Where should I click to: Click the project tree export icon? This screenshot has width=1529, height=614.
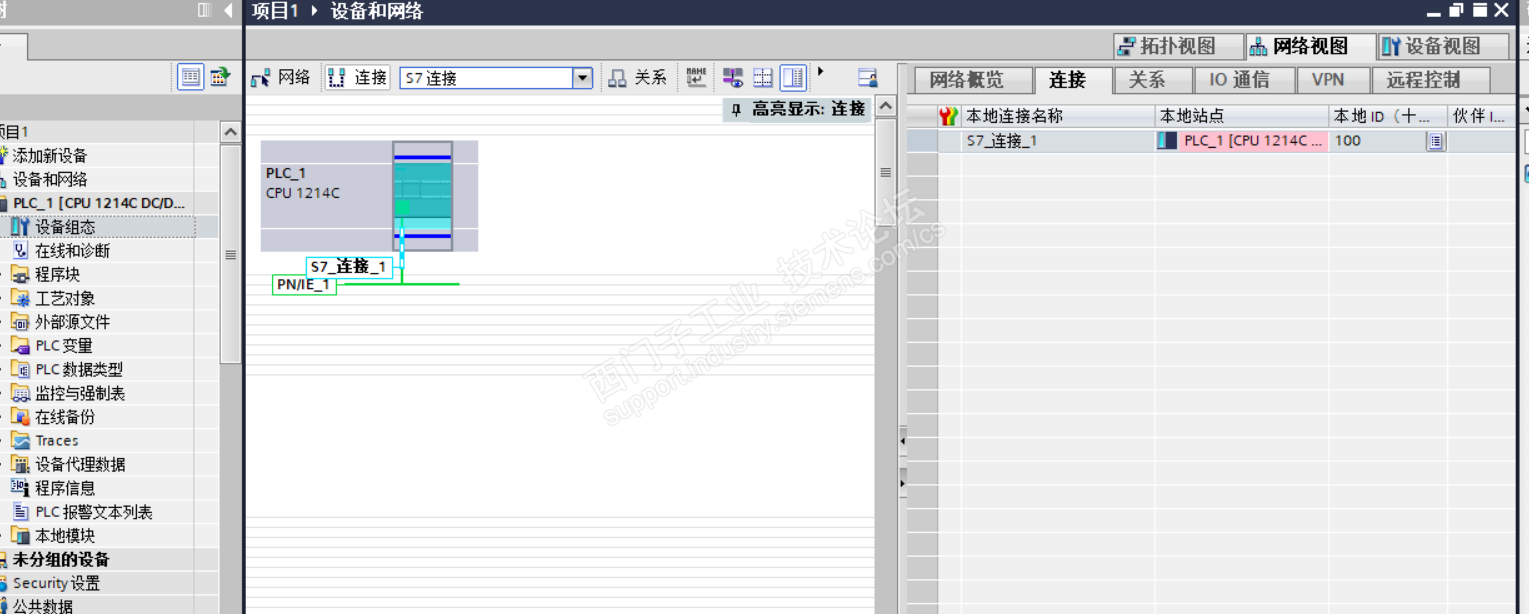click(219, 77)
